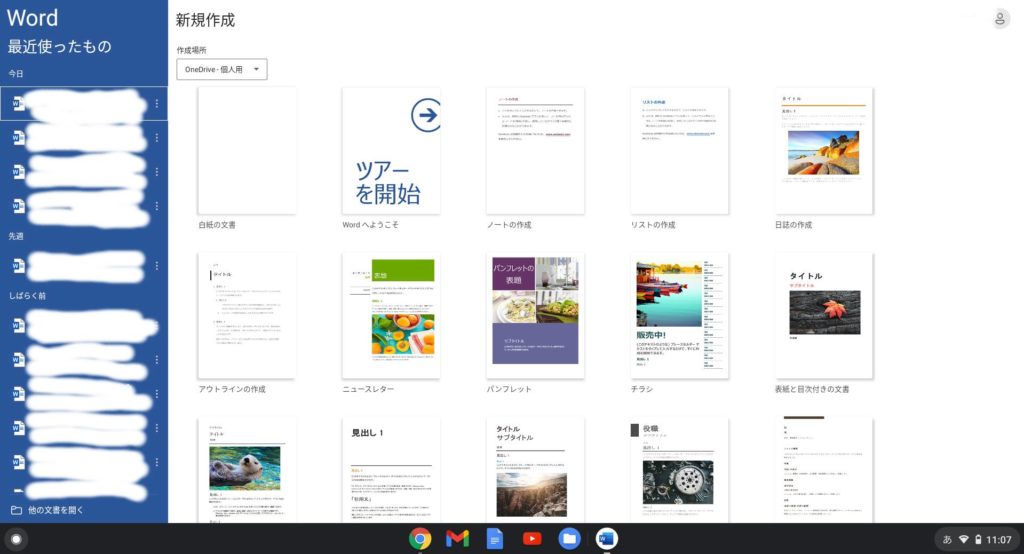Click the clock showing 11:07
The height and width of the screenshot is (554, 1024).
pos(999,540)
